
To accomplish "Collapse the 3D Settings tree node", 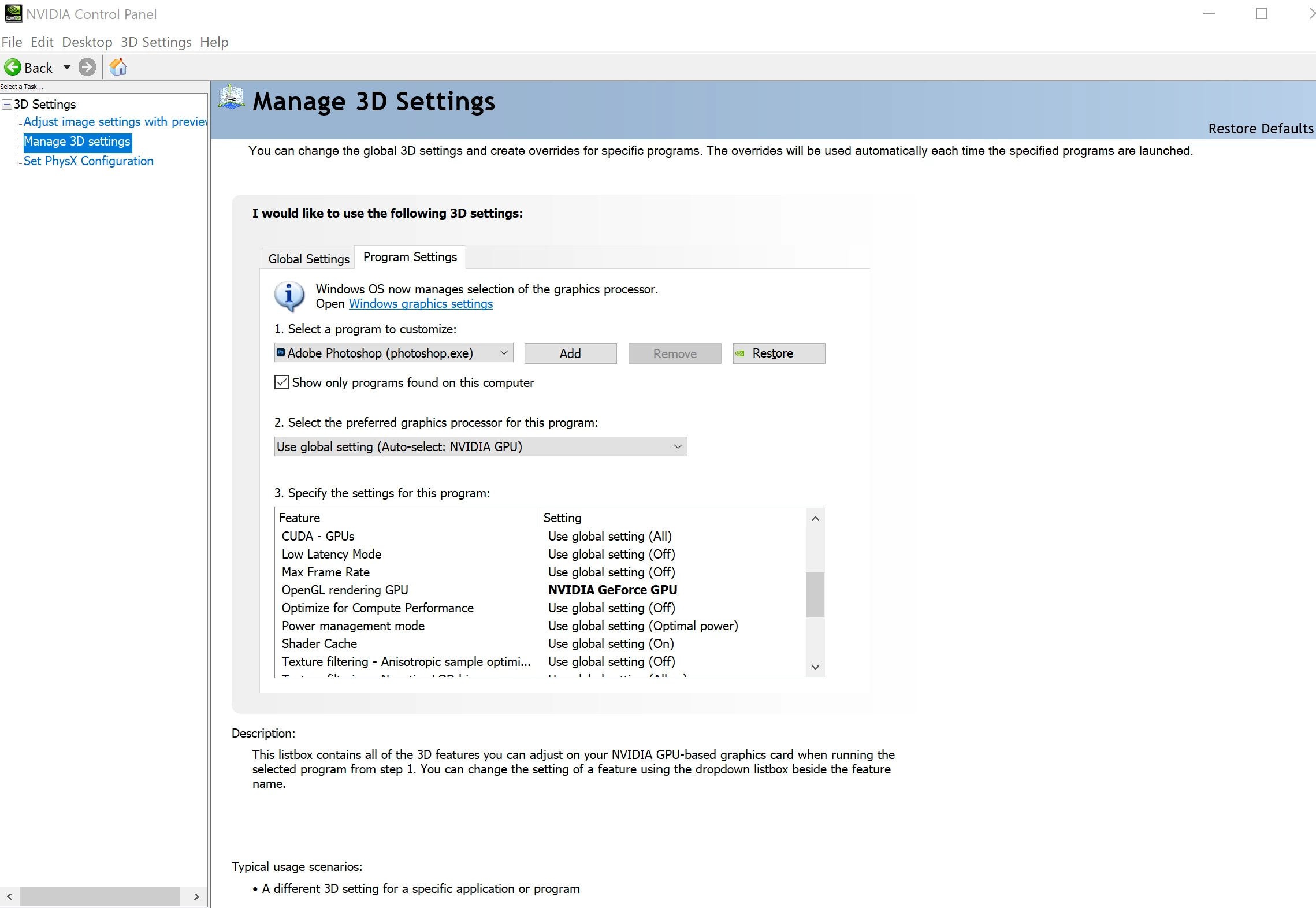I will pos(7,105).
